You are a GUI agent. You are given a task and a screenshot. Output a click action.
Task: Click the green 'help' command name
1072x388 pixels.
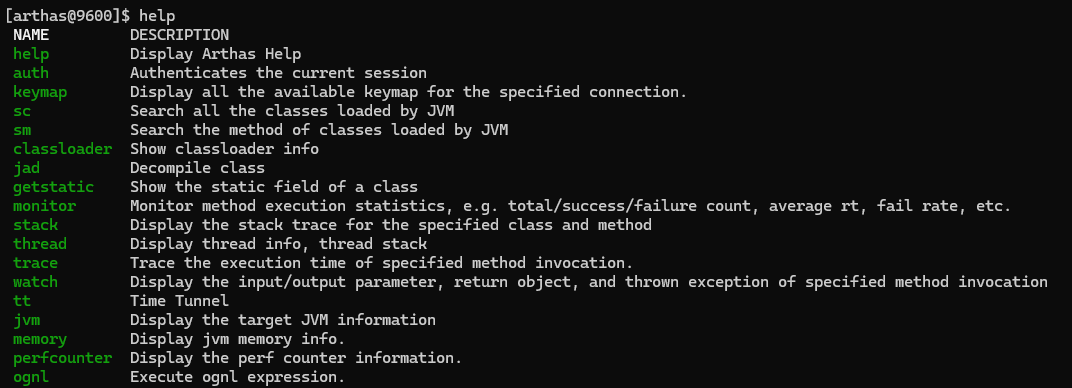(31, 54)
